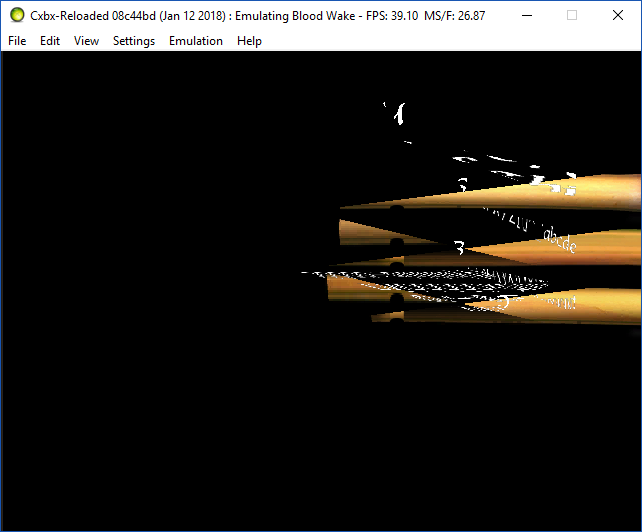Minimize the Cxbx-Reloaded window
The width and height of the screenshot is (642, 532).
pos(527,16)
